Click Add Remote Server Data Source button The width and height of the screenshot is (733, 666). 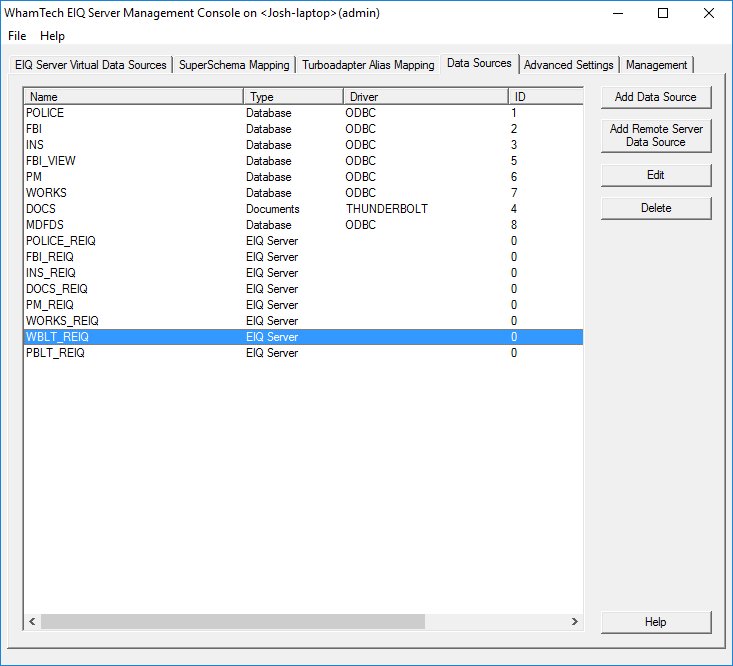[x=656, y=136]
